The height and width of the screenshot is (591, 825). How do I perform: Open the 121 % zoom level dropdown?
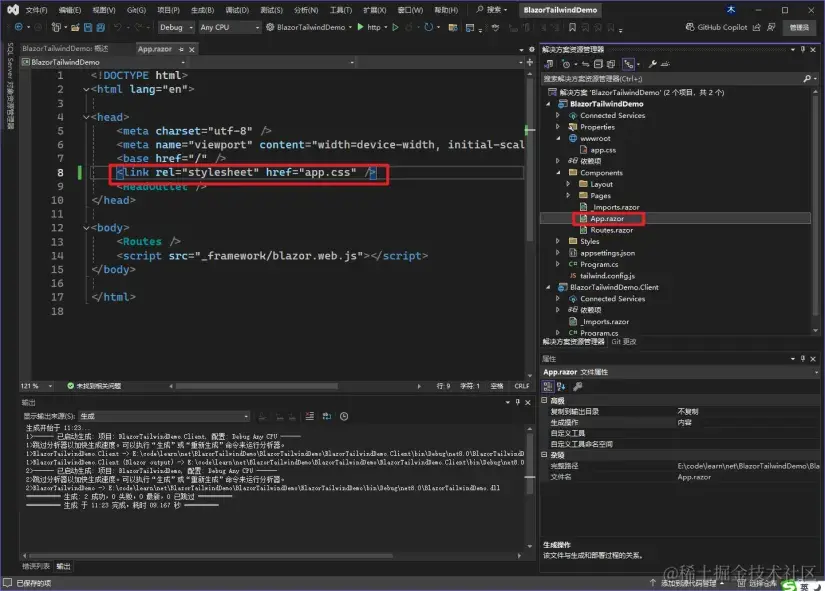36,386
